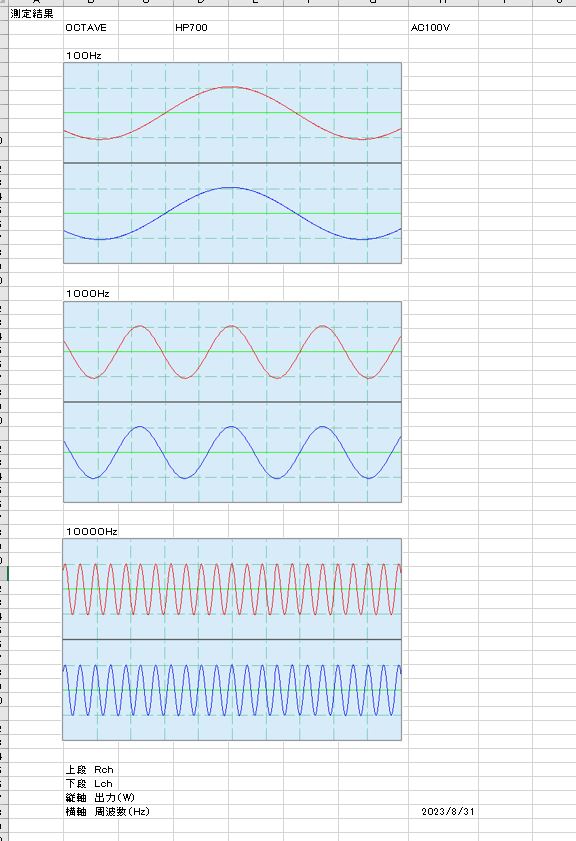The height and width of the screenshot is (841, 576).
Task: Select the 10000Hz label cell
Action: [91, 532]
